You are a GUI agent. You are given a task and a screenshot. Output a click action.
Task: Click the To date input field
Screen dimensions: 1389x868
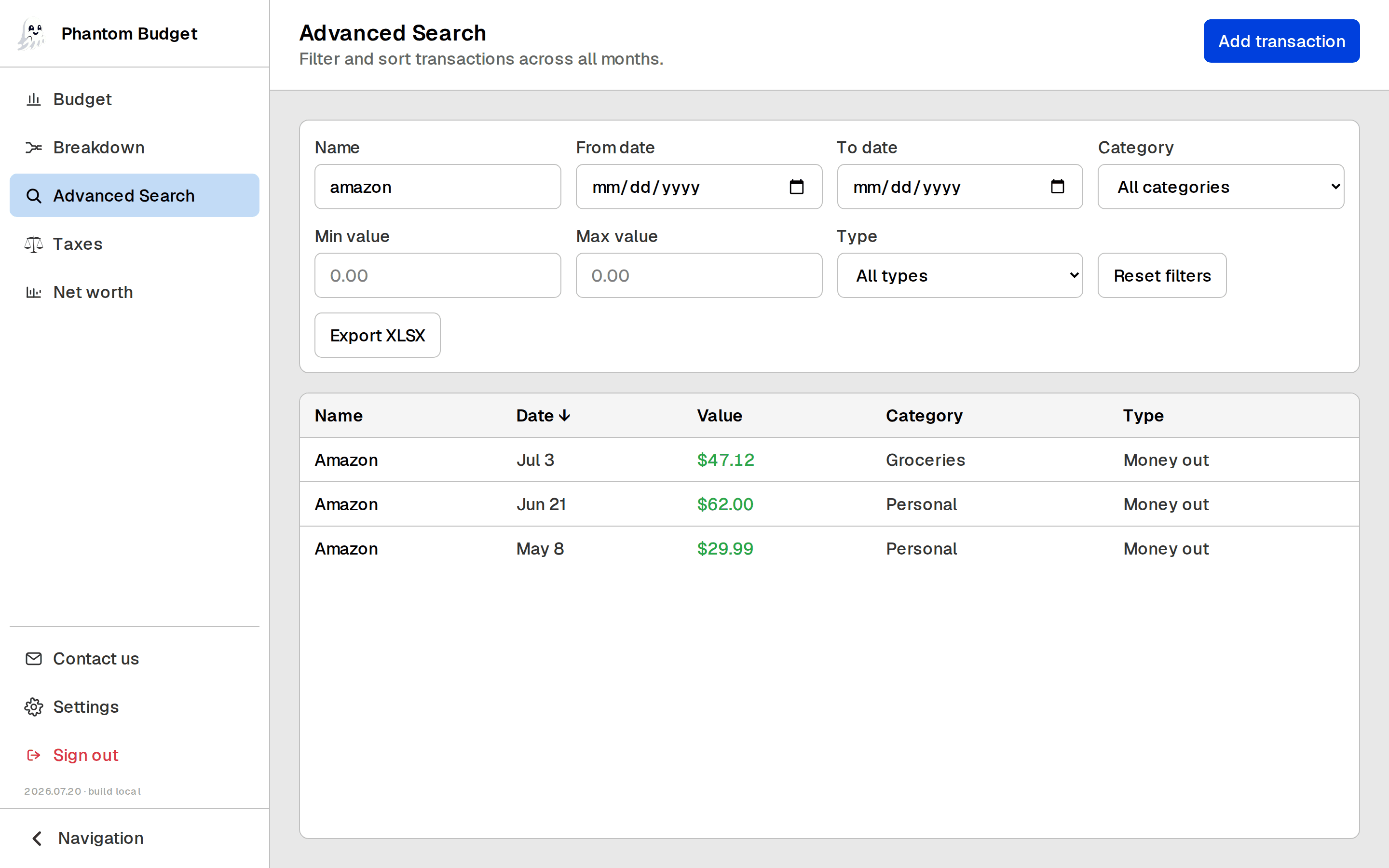coord(960,187)
